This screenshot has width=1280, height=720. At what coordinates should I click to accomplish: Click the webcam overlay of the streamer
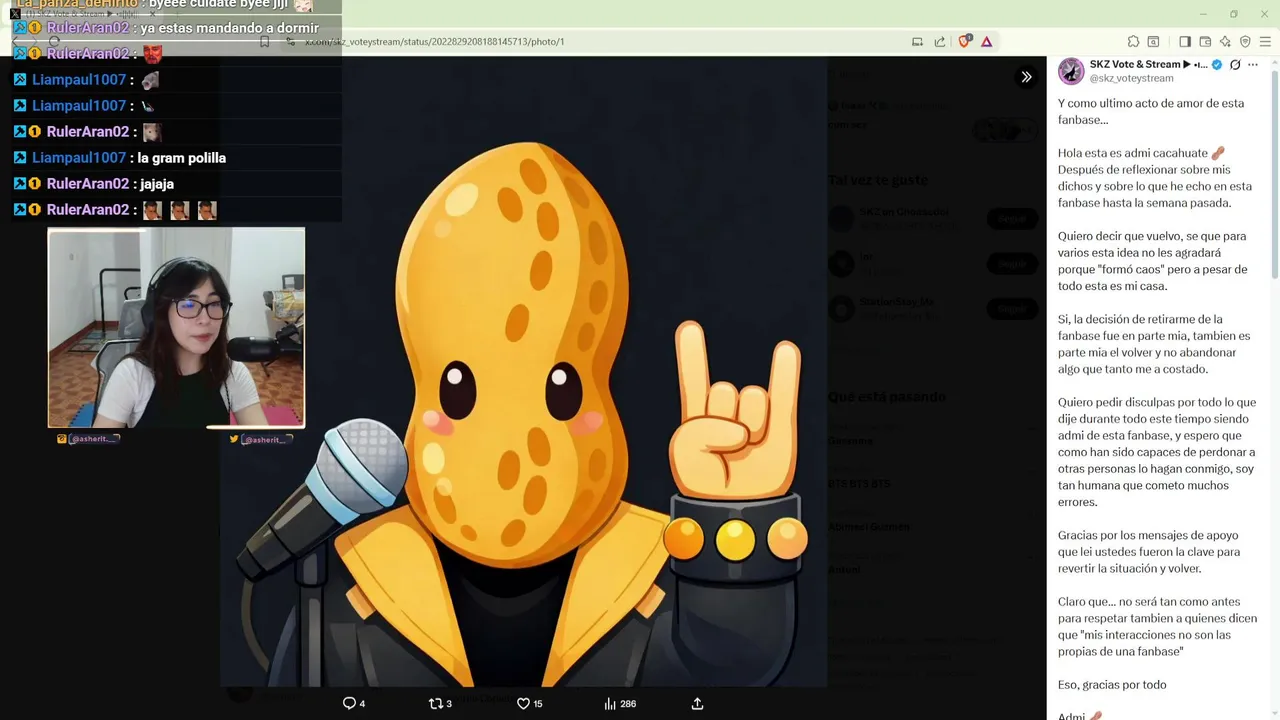(x=176, y=328)
